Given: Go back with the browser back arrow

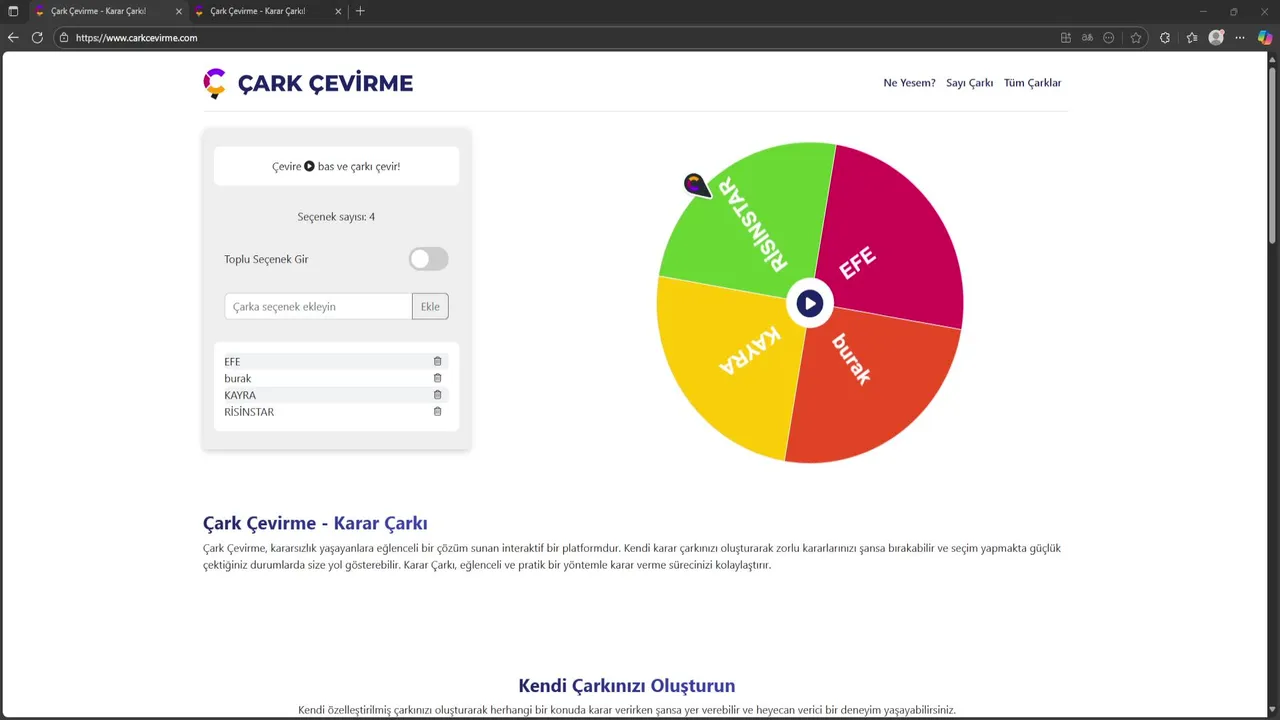Looking at the screenshot, I should [13, 38].
